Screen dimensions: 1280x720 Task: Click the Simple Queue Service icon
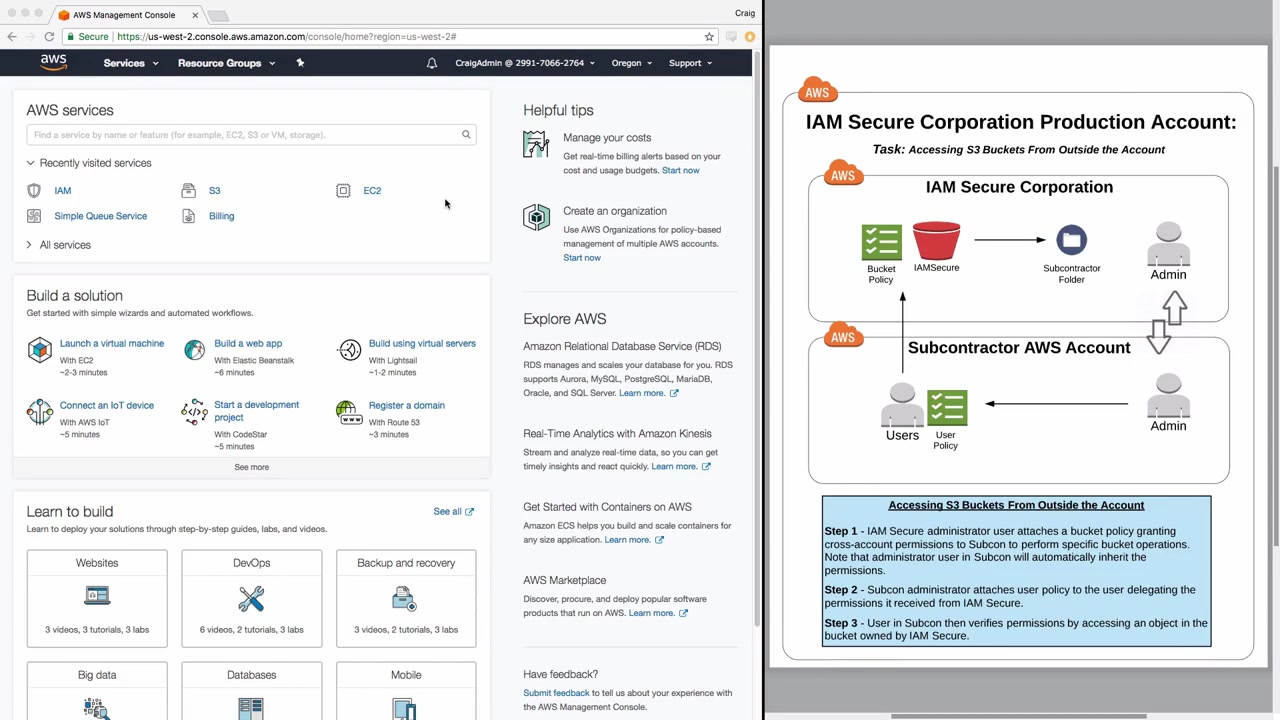(x=34, y=216)
